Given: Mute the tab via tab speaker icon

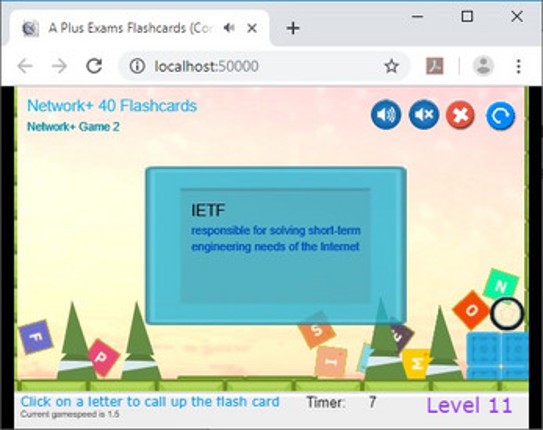Looking at the screenshot, I should (x=229, y=28).
